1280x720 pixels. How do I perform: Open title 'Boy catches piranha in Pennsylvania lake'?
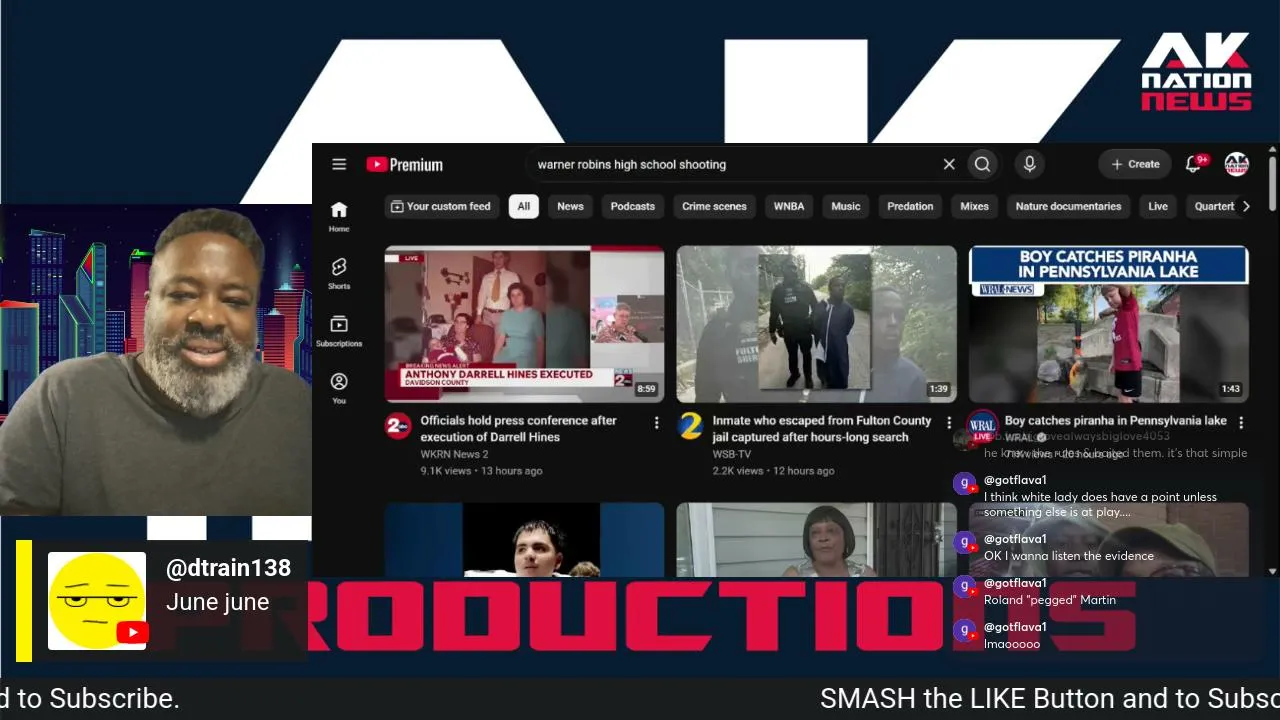(x=1115, y=421)
